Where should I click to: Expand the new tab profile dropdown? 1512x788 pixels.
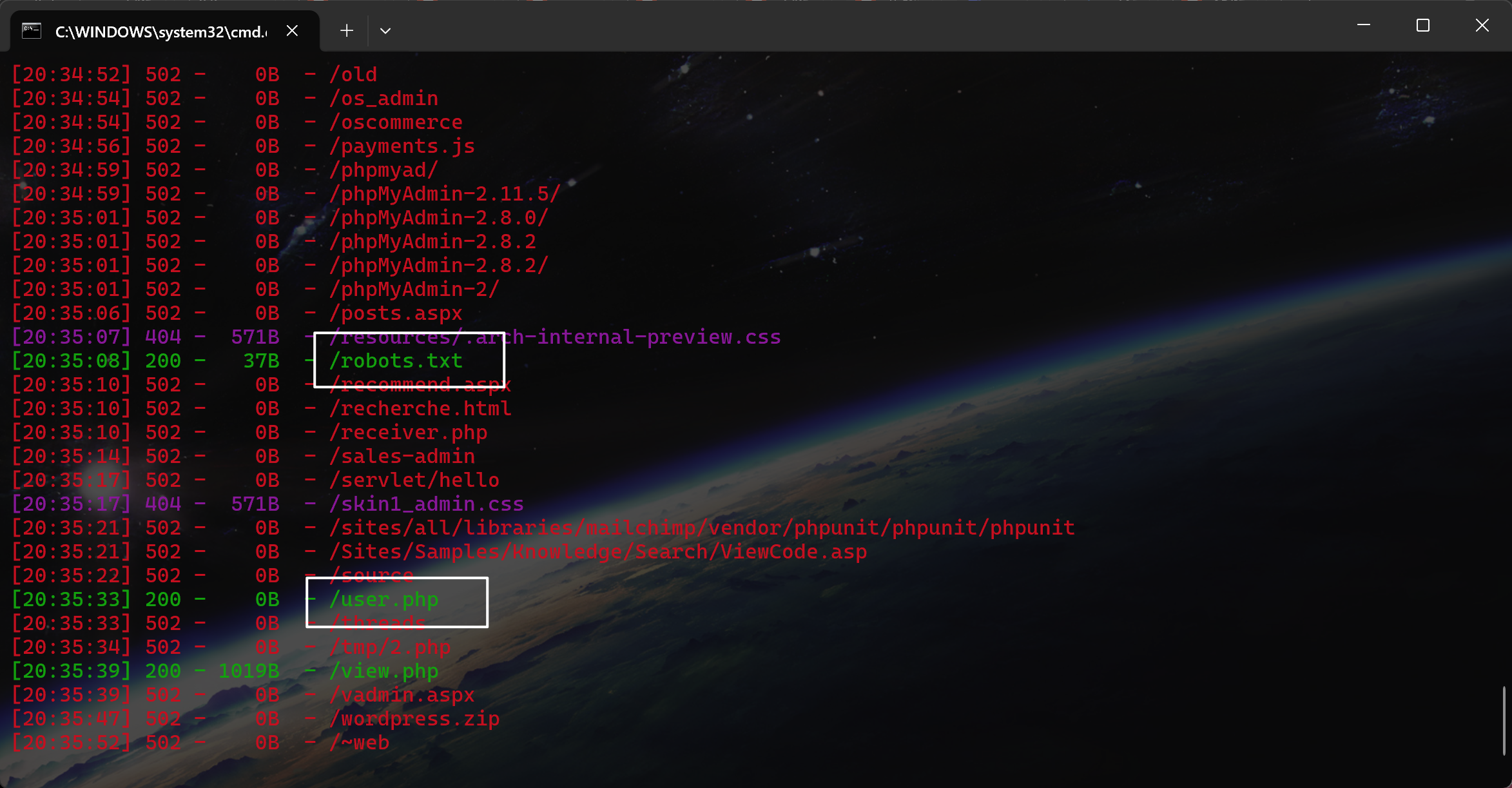(385, 31)
